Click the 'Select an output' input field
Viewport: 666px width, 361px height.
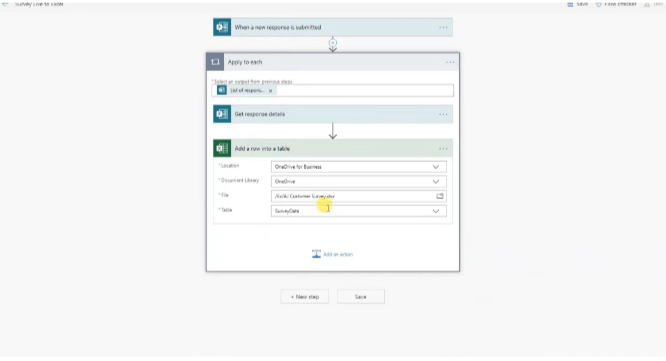(x=333, y=90)
